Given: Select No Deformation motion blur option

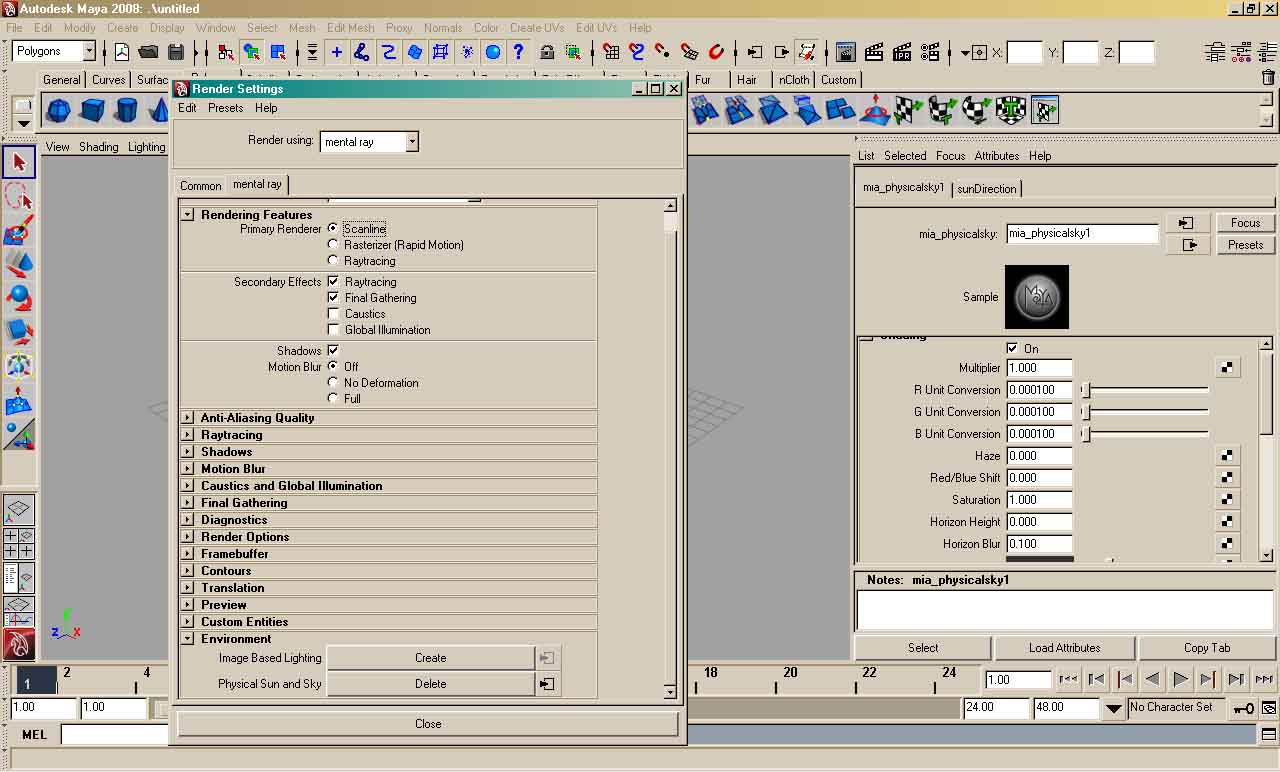Looking at the screenshot, I should coord(333,382).
